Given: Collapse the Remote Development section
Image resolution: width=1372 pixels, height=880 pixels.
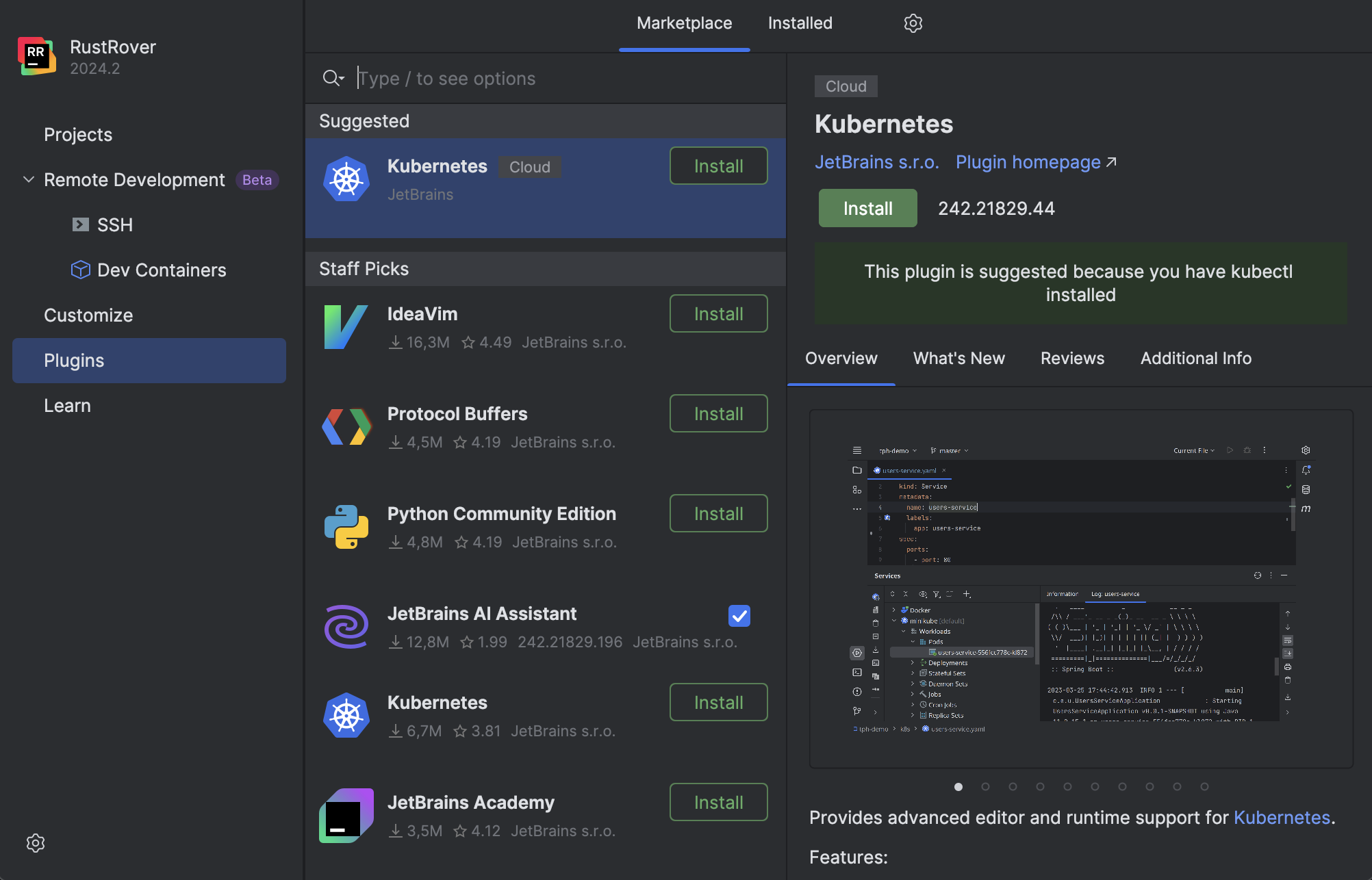Looking at the screenshot, I should coord(29,179).
